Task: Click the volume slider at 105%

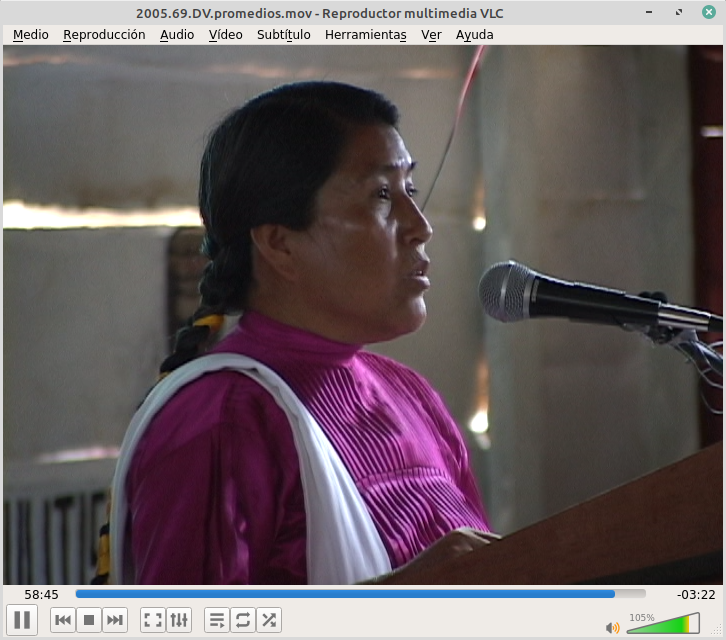Action: (x=663, y=623)
